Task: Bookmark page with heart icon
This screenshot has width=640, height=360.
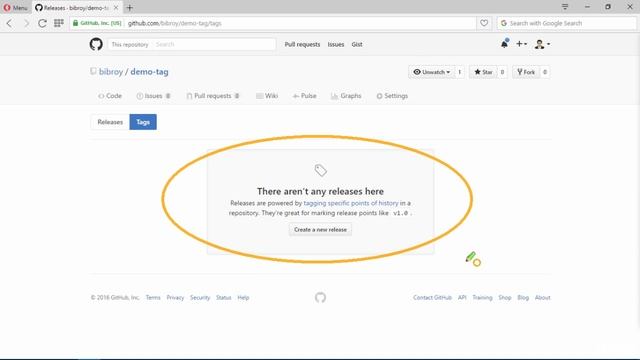Action: [484, 23]
